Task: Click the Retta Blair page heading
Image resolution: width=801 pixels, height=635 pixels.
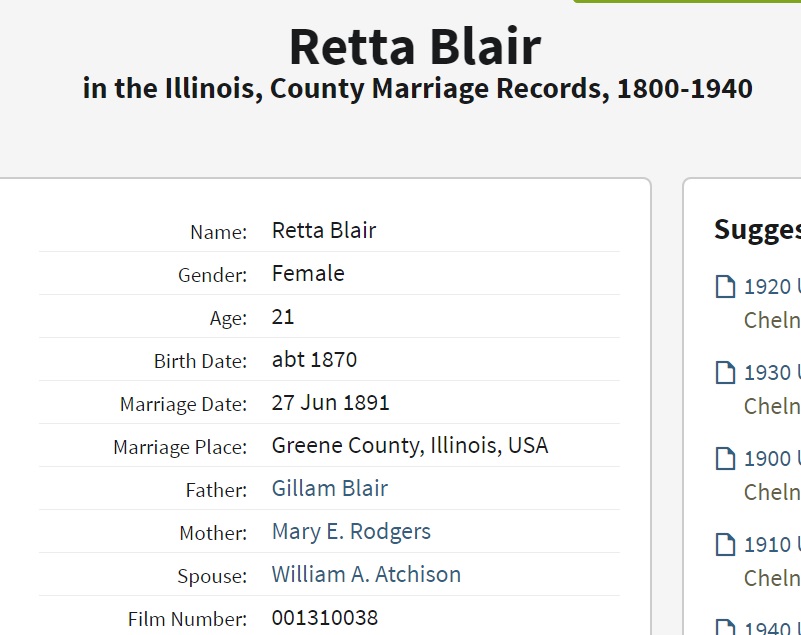Action: pos(415,46)
